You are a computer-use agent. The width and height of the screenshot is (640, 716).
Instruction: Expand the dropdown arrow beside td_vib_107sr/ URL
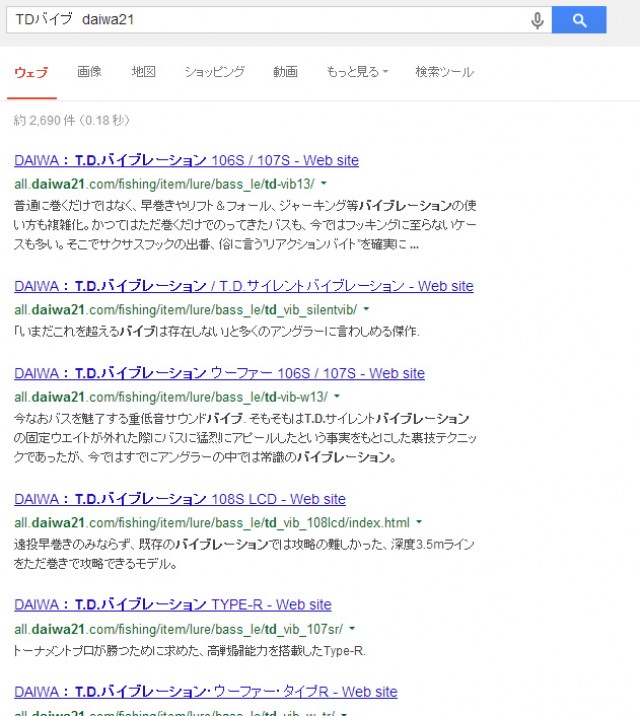352,629
